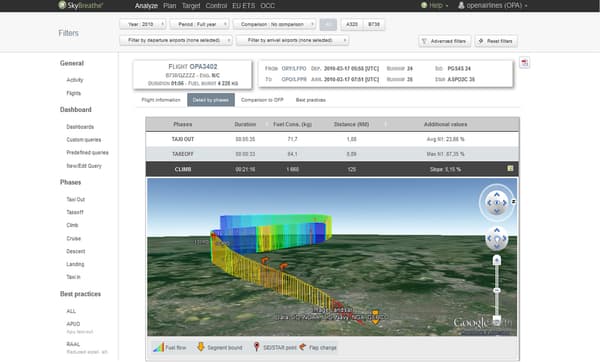This screenshot has width=600, height=362.
Task: Click the Reset filters button
Action: tap(496, 41)
